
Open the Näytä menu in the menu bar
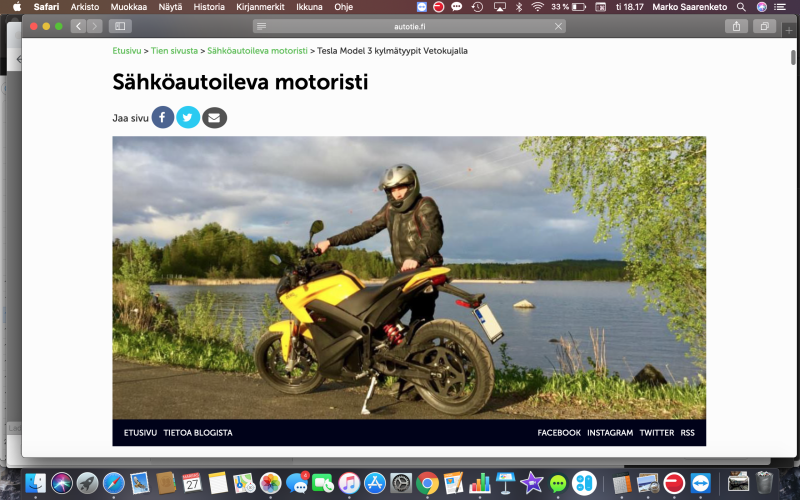pos(170,7)
